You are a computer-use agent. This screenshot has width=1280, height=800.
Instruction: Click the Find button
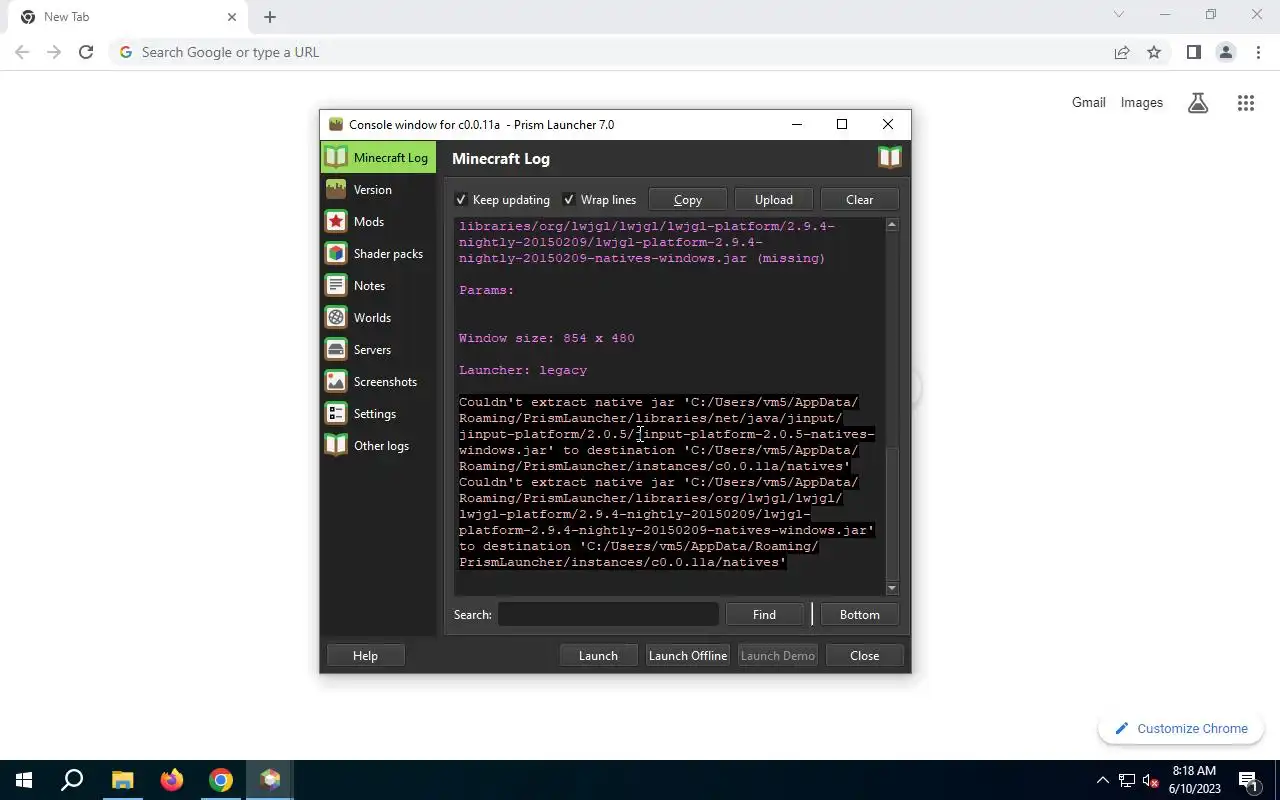(x=764, y=614)
